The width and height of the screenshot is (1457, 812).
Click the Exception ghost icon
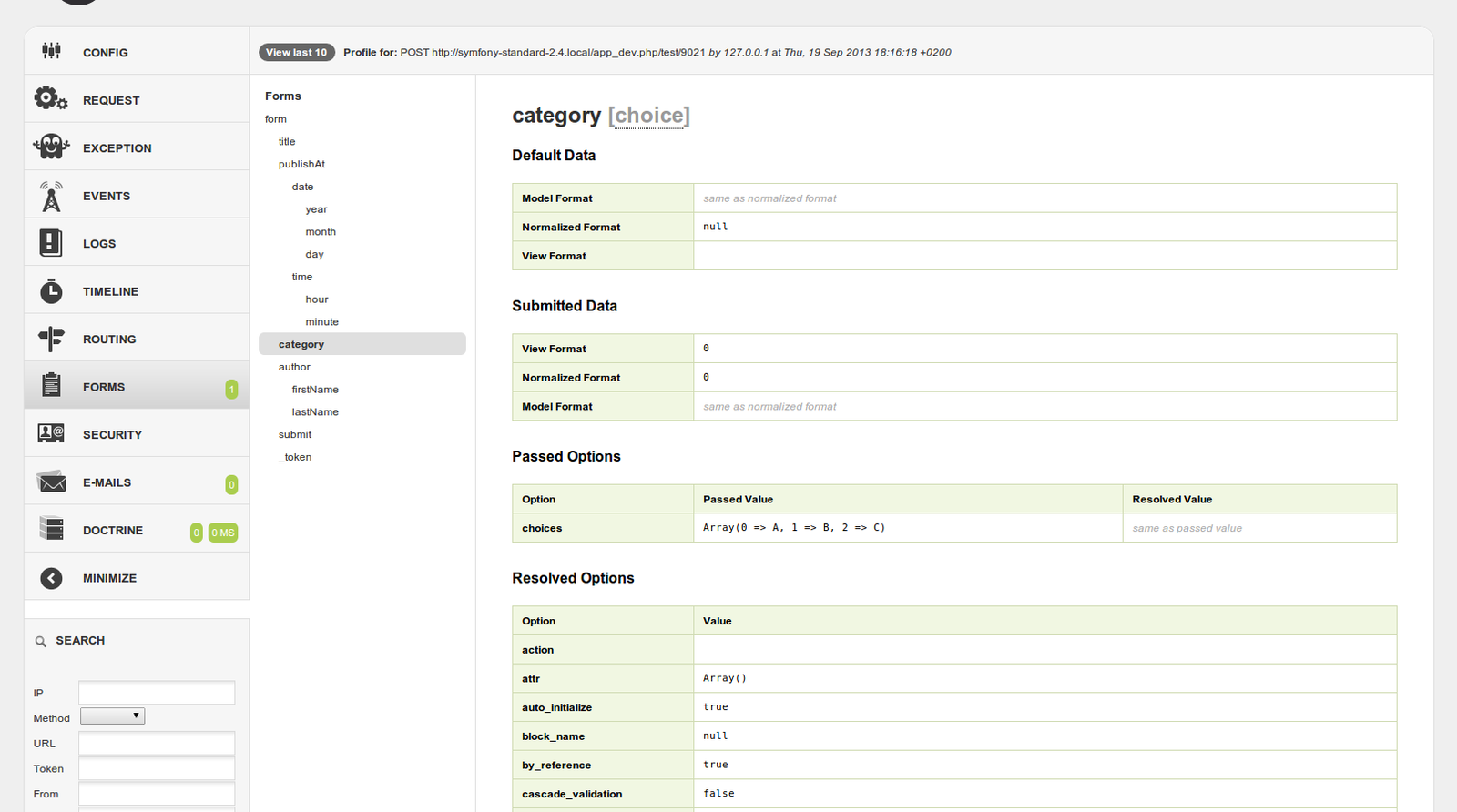tap(51, 147)
